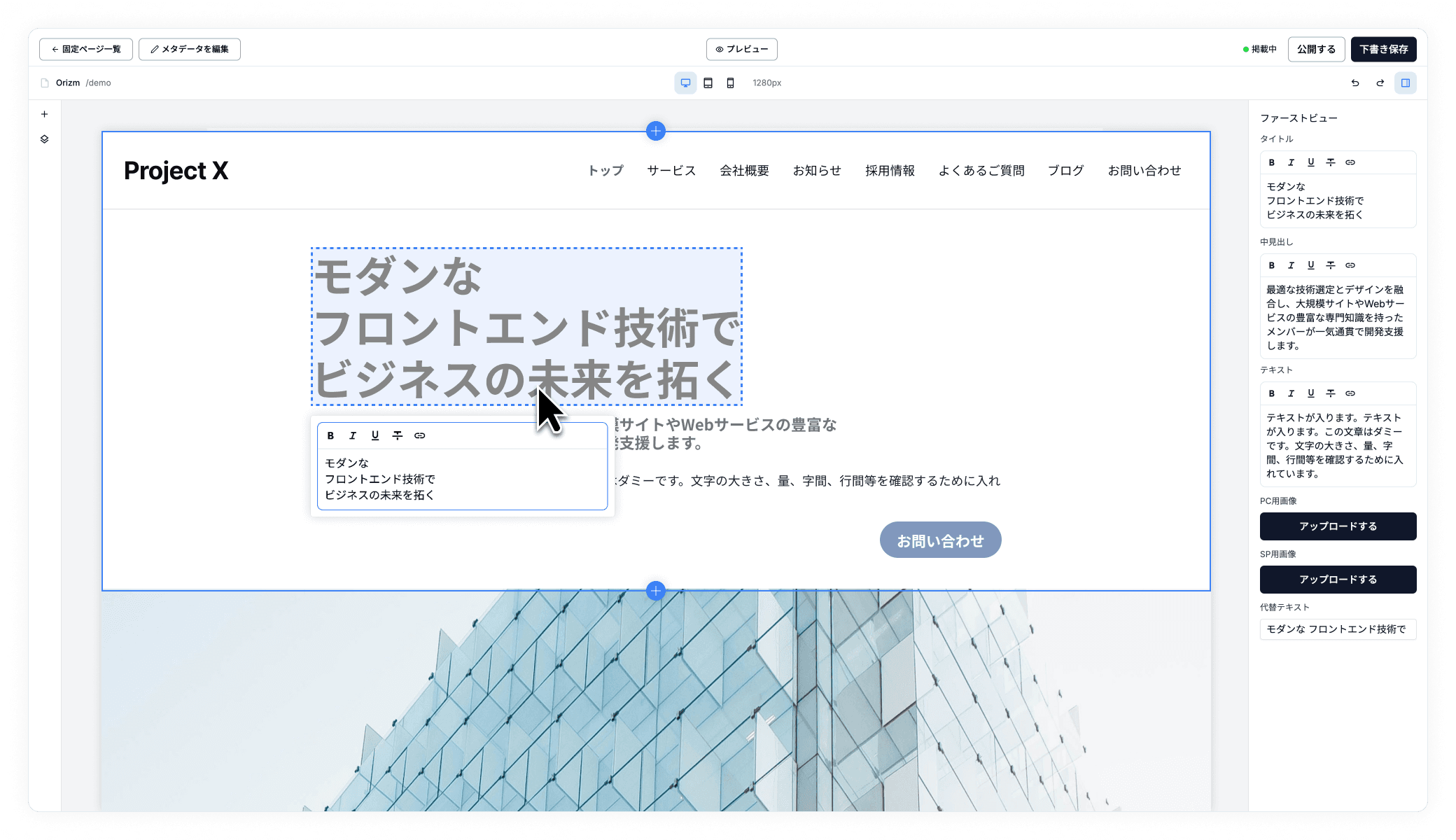
Task: Click the 代替テキスト input field
Action: pos(1338,629)
